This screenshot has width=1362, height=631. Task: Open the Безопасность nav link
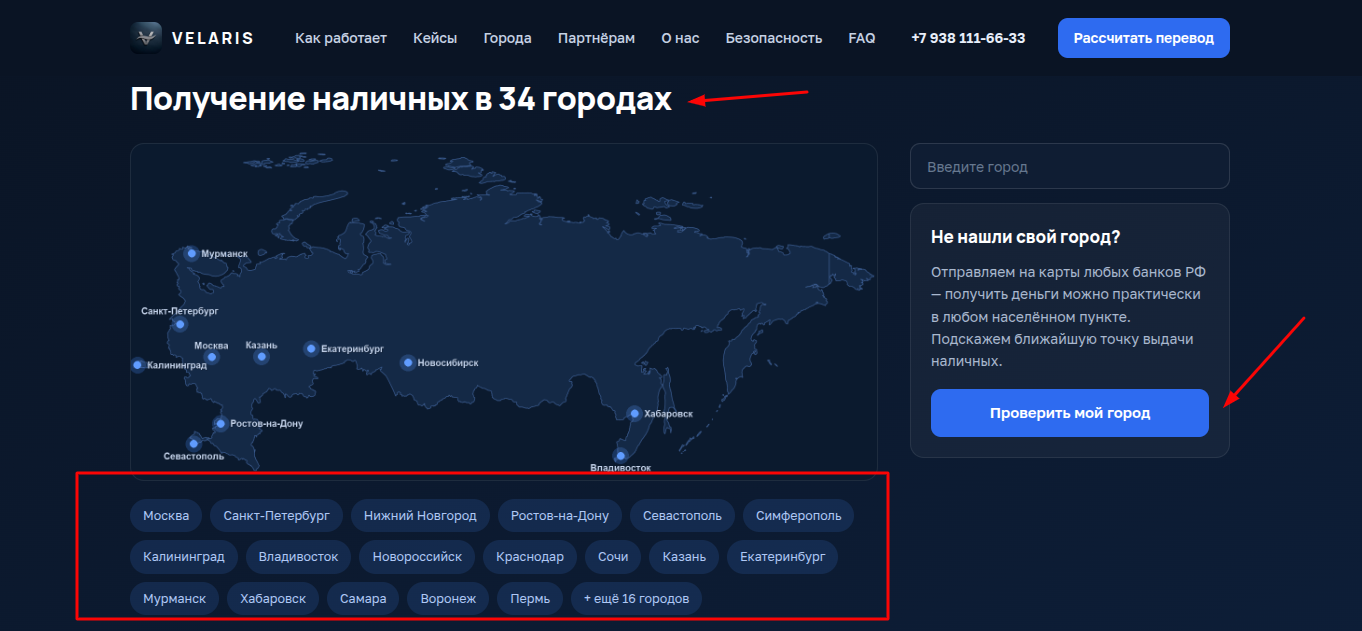(774, 38)
